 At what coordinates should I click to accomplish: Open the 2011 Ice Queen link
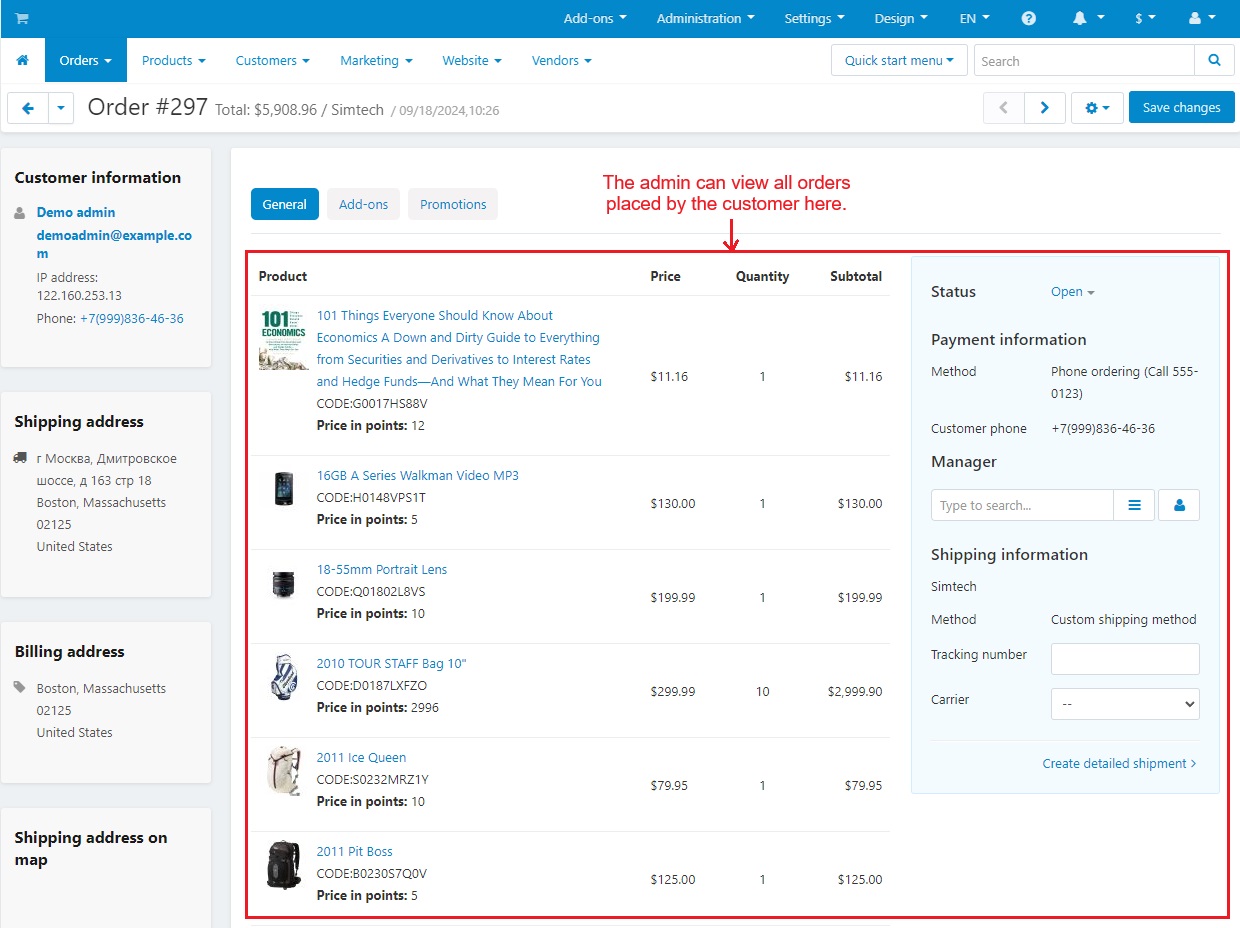click(361, 757)
